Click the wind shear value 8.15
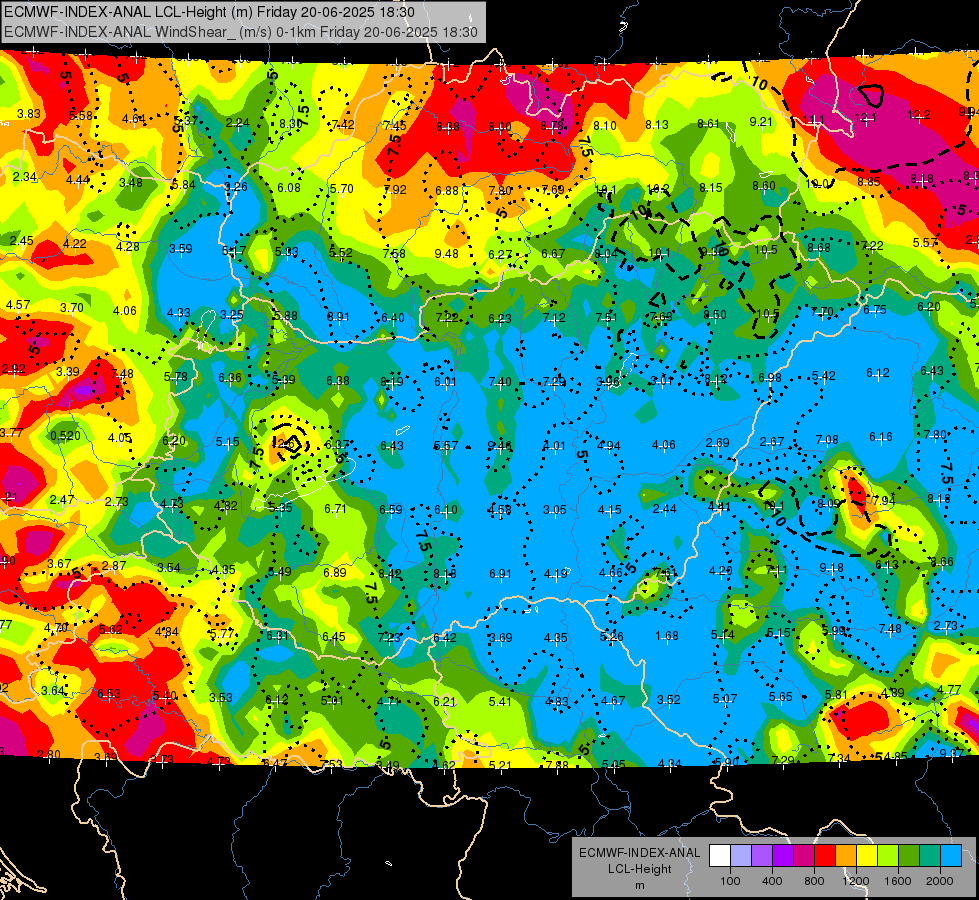Screen dimensions: 979x900 point(711,187)
